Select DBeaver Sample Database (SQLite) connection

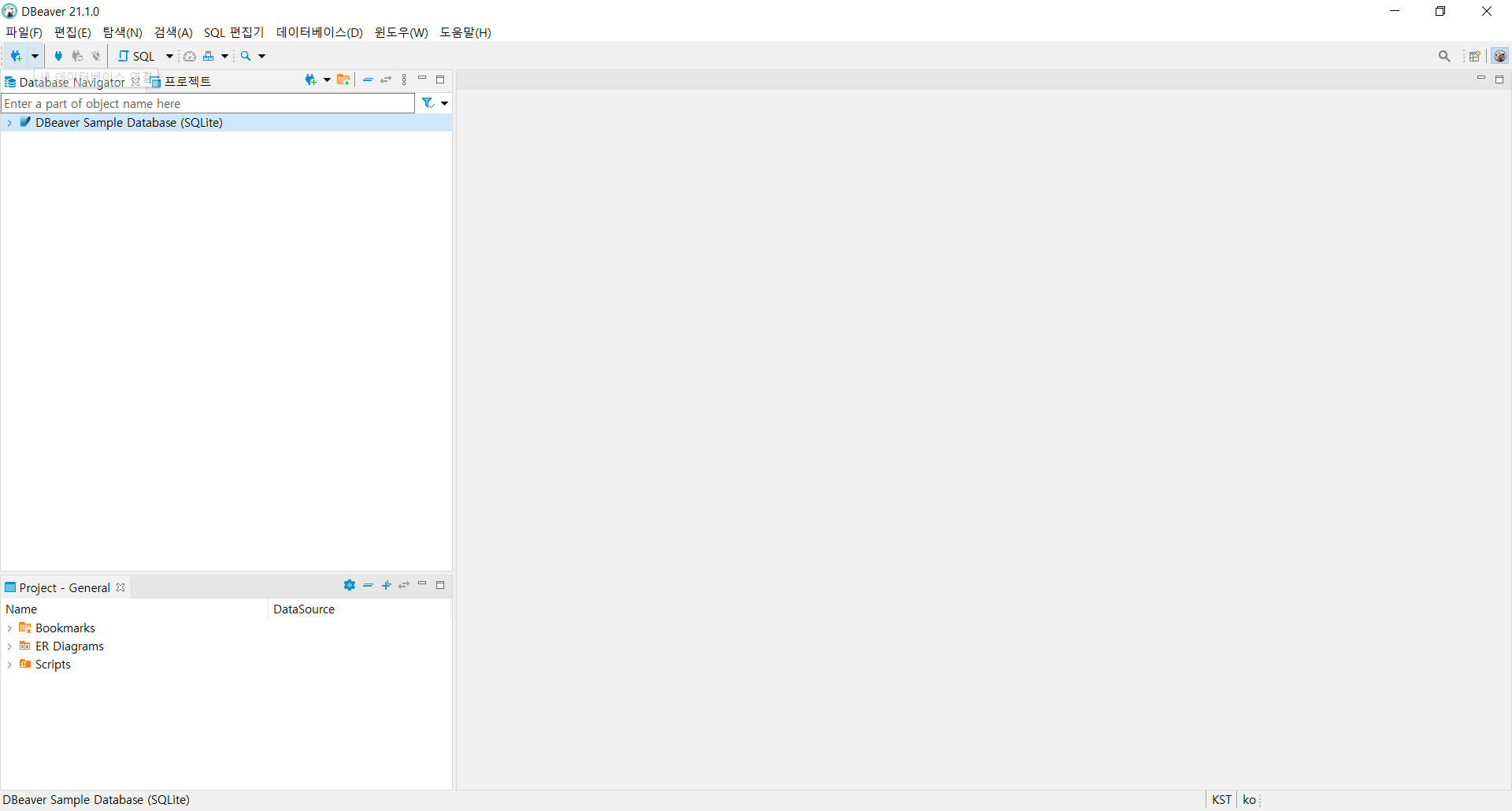coord(129,123)
